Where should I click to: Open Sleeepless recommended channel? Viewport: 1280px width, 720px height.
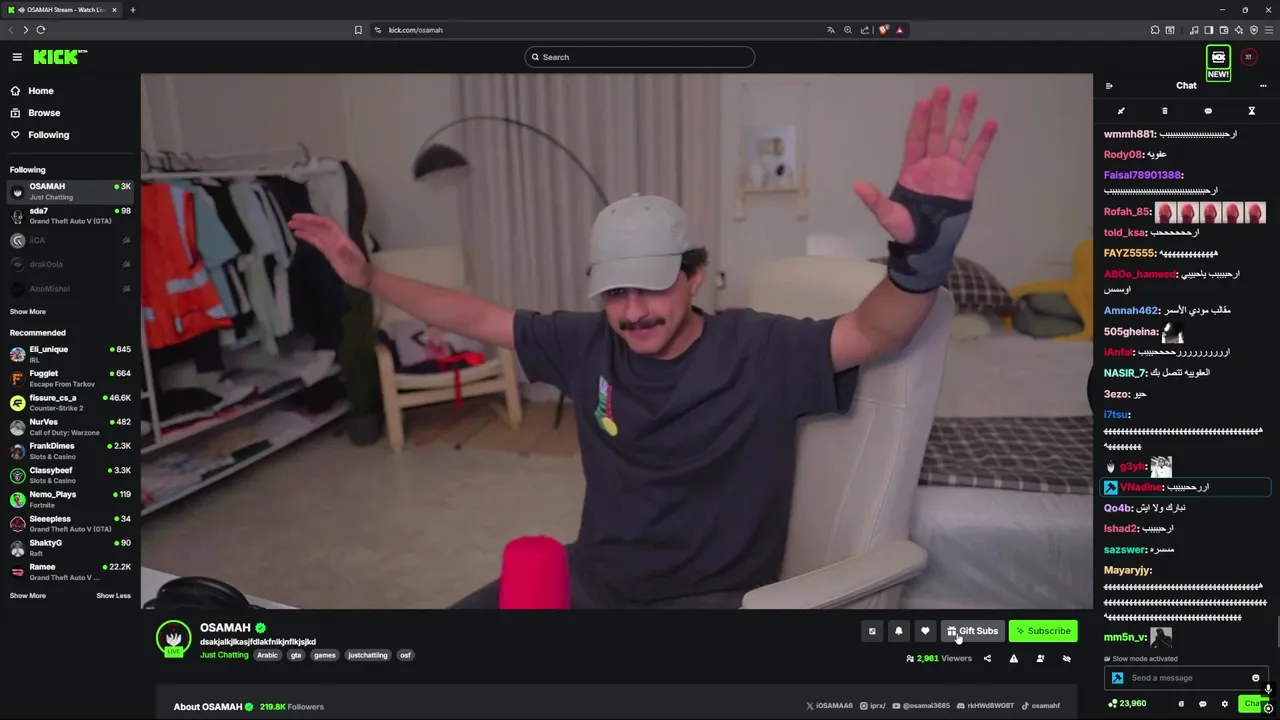point(70,523)
